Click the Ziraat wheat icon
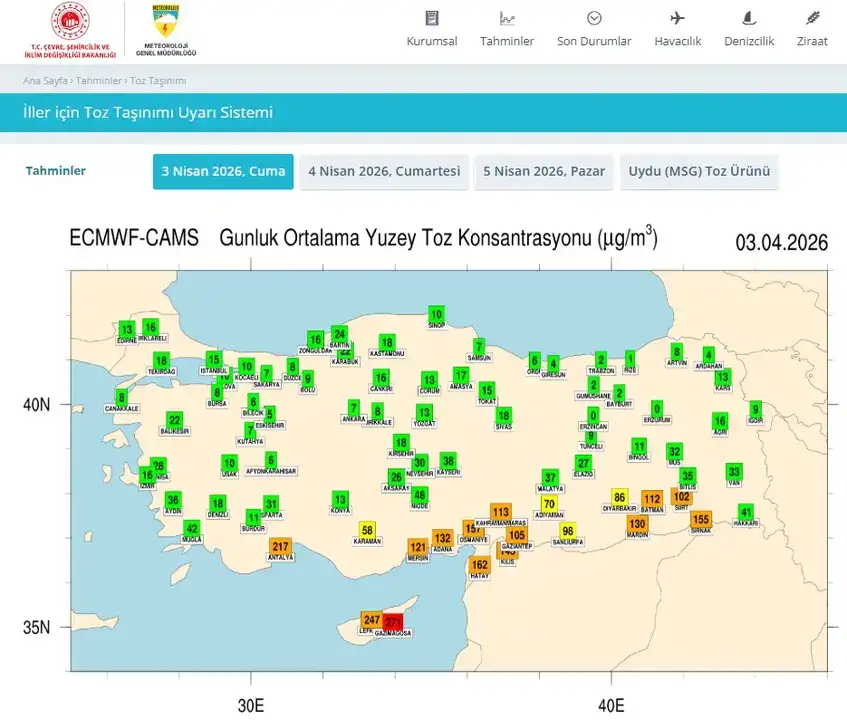The width and height of the screenshot is (847, 720). coord(812,17)
